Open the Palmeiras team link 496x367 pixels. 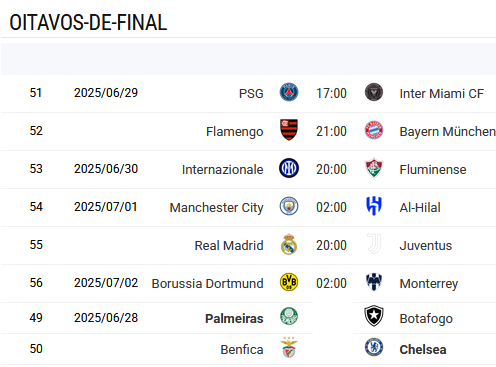tap(234, 318)
